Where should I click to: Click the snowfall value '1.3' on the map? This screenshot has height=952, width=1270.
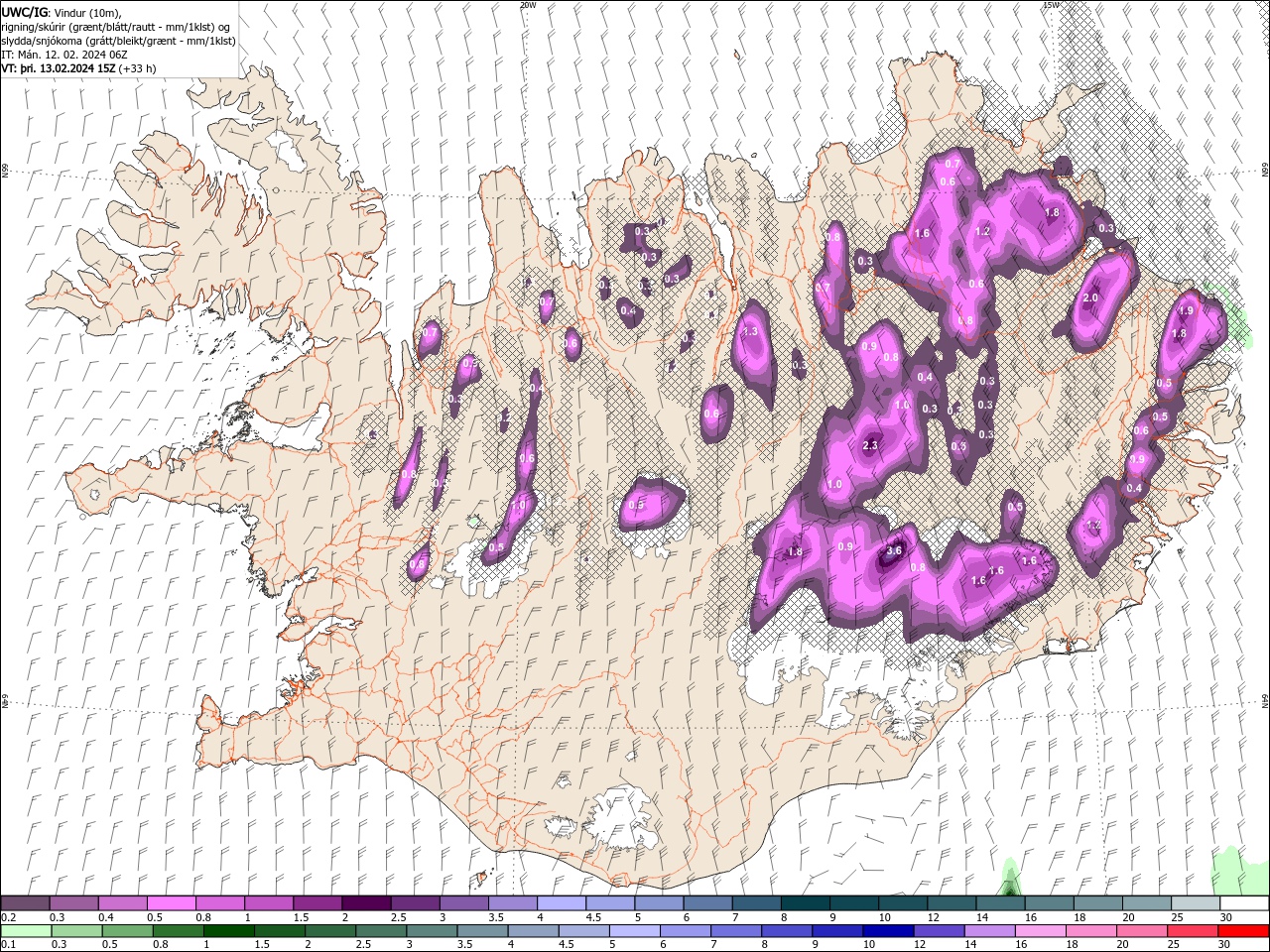pyautogui.click(x=750, y=332)
